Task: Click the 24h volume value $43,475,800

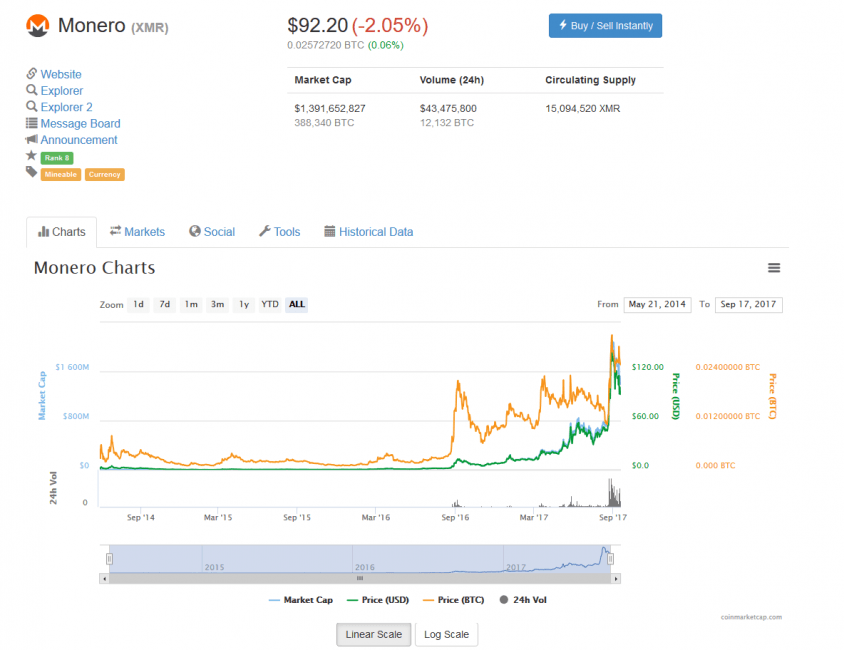Action: [x=448, y=108]
